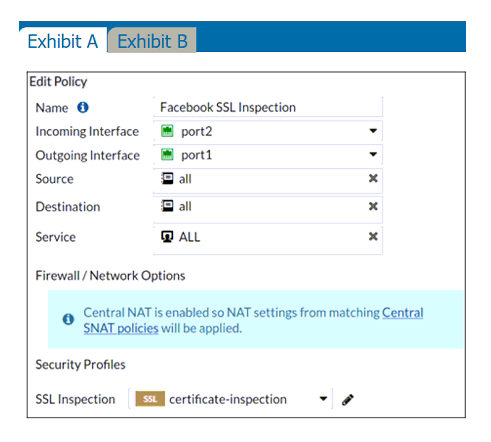Click the port2 interface icon
This screenshot has height=442, width=491.
(x=167, y=131)
